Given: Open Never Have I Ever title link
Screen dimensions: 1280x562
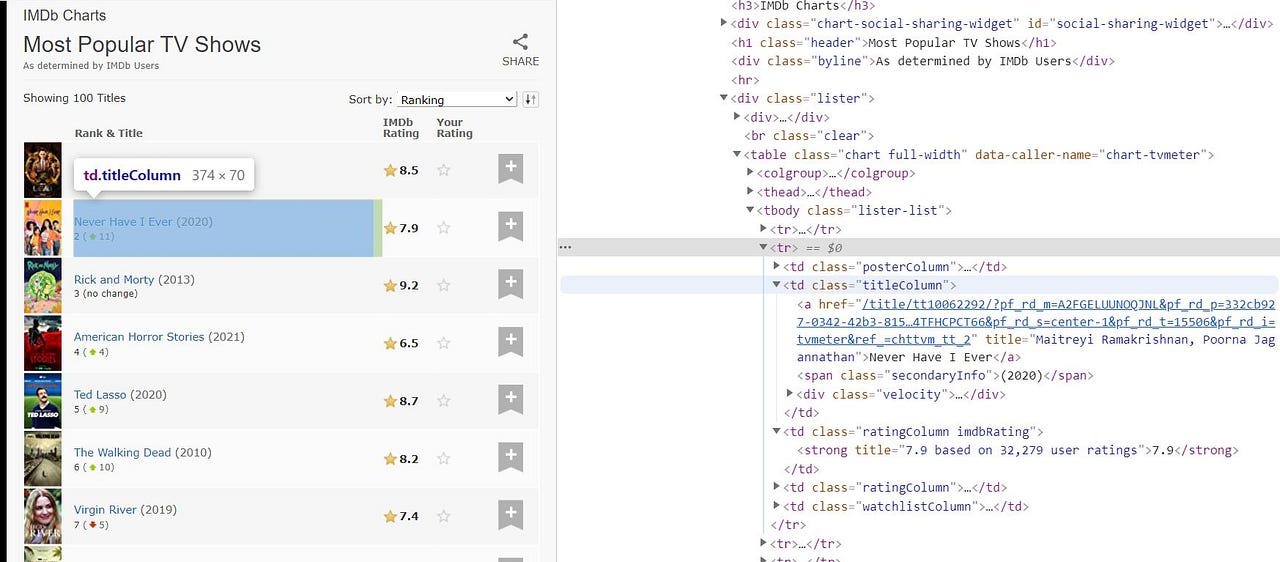Looking at the screenshot, I should click(x=123, y=222).
